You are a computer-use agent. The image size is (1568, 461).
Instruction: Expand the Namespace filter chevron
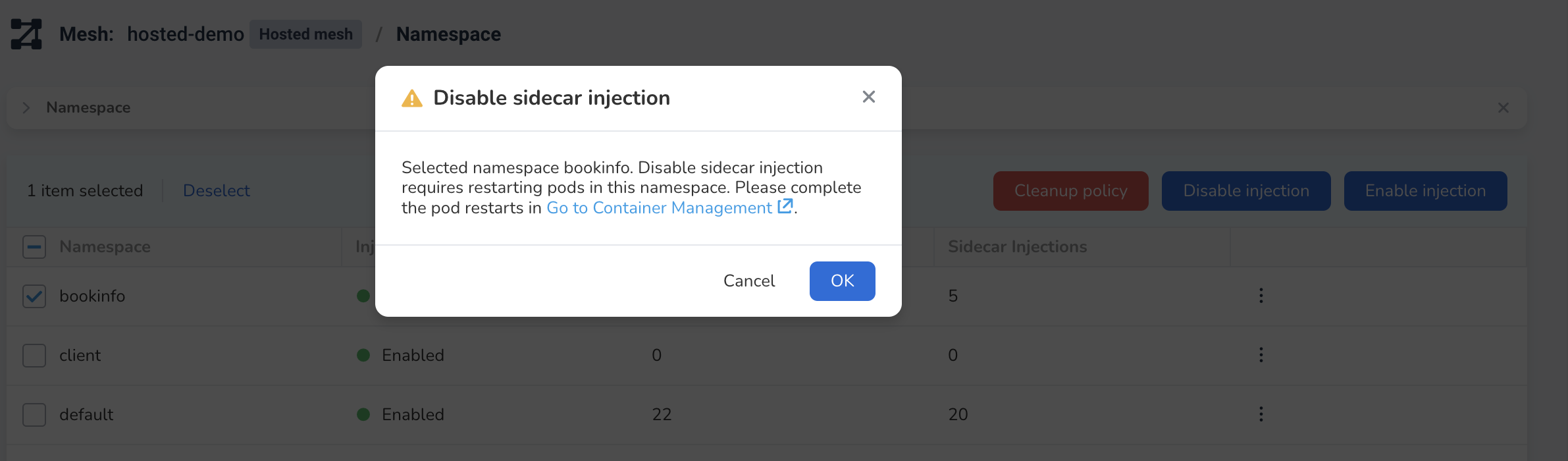click(x=26, y=107)
